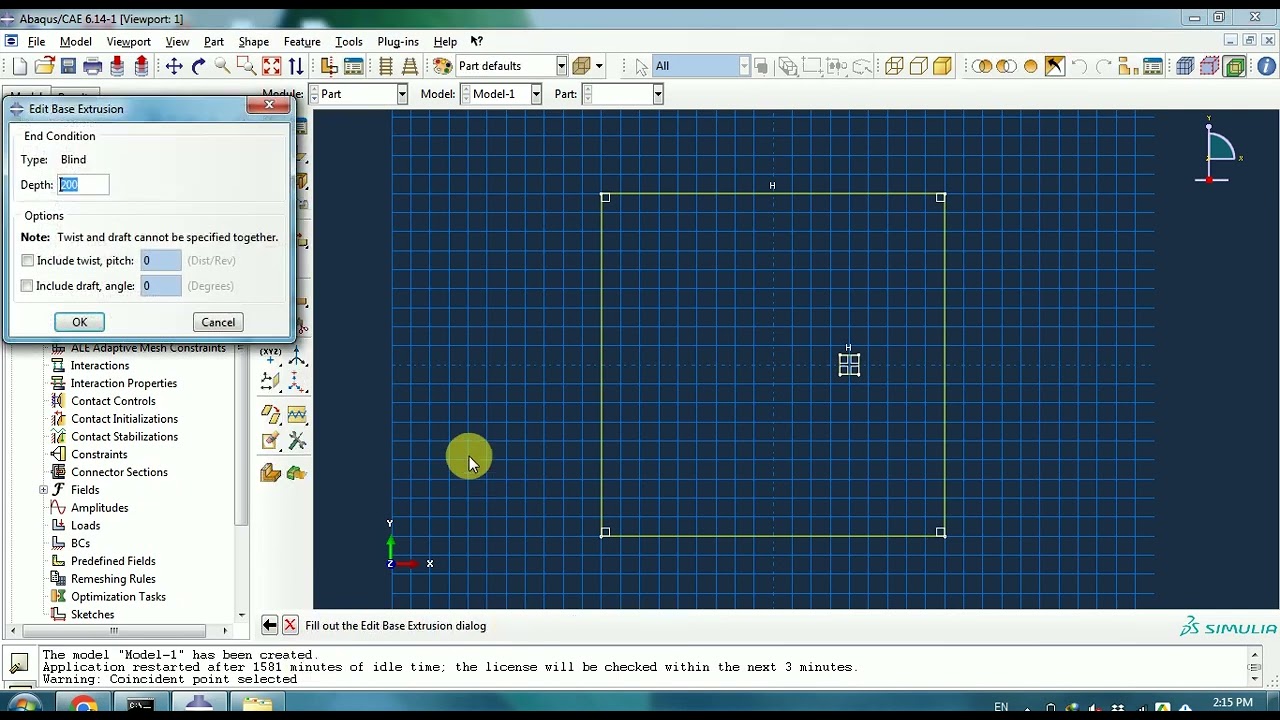Open the Model menu
The image size is (1280, 720).
tap(76, 42)
